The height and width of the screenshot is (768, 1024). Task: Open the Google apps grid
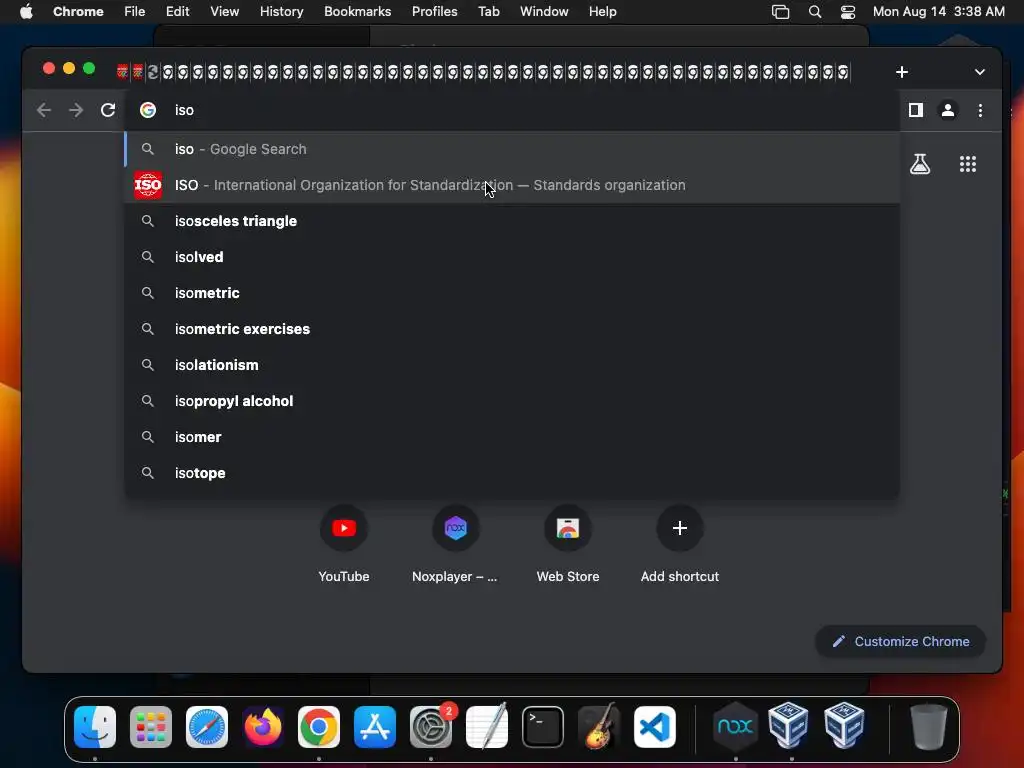[x=968, y=164]
